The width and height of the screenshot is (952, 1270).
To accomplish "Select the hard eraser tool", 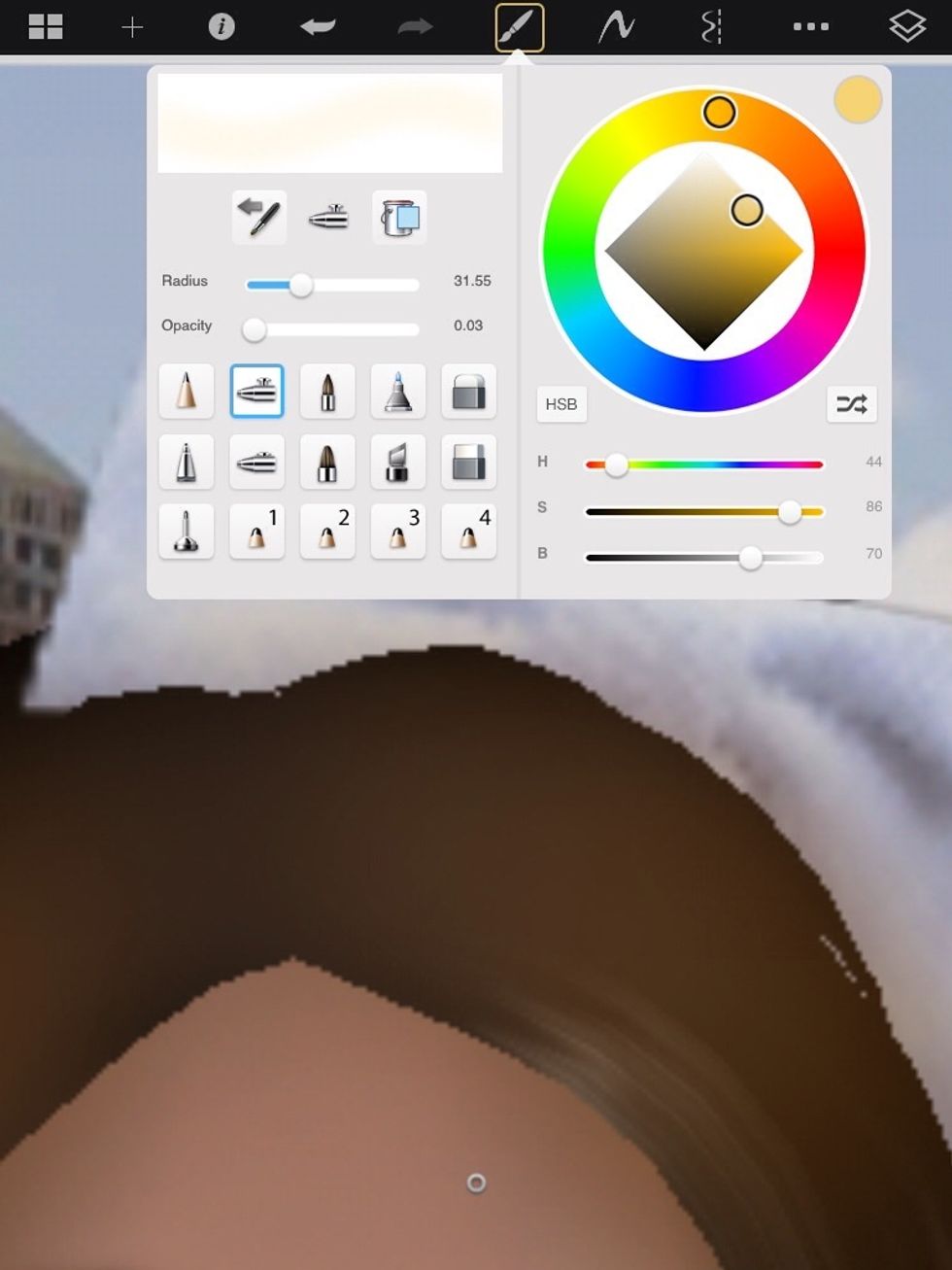I will coord(468,392).
